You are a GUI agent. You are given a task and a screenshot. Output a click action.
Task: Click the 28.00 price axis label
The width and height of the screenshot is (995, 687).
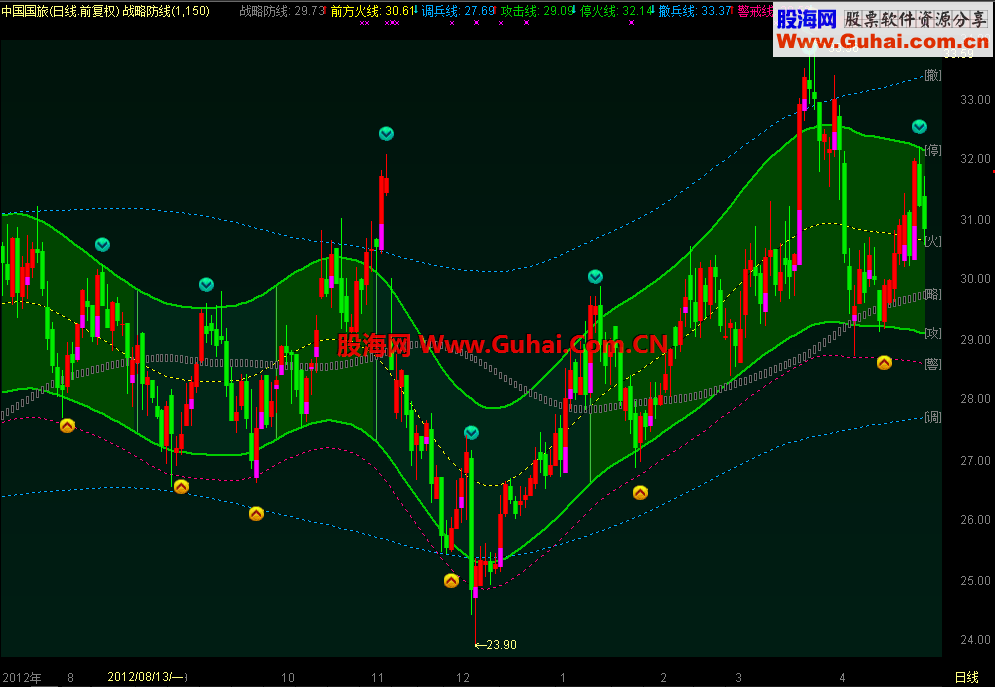[x=975, y=398]
